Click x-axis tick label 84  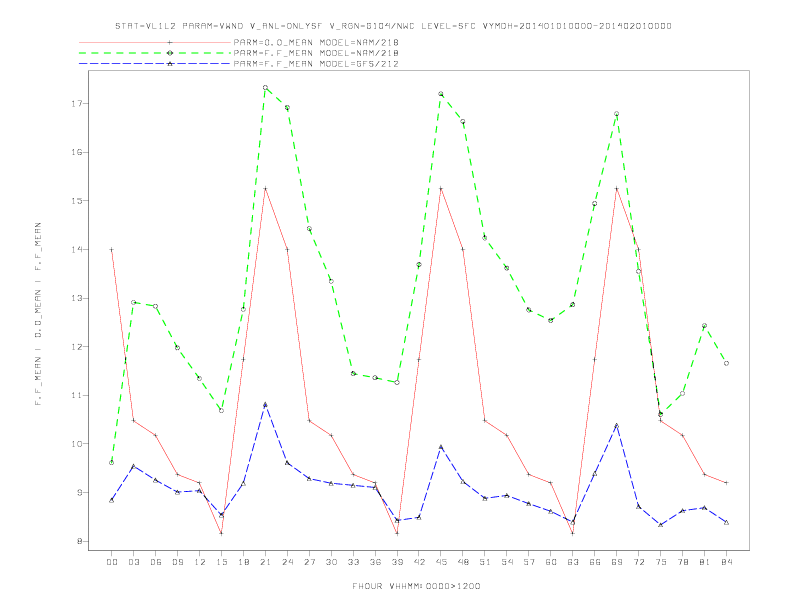pyautogui.click(x=726, y=562)
